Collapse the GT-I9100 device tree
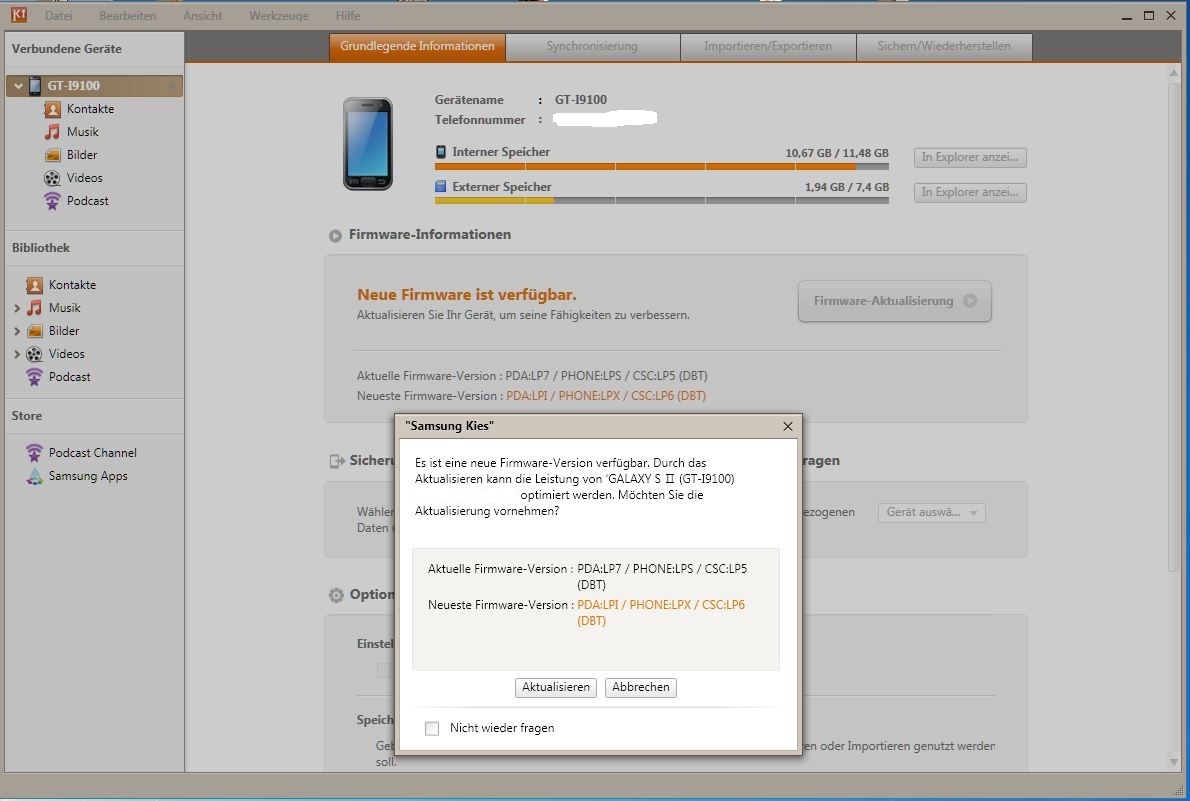1190x801 pixels. click(x=18, y=86)
